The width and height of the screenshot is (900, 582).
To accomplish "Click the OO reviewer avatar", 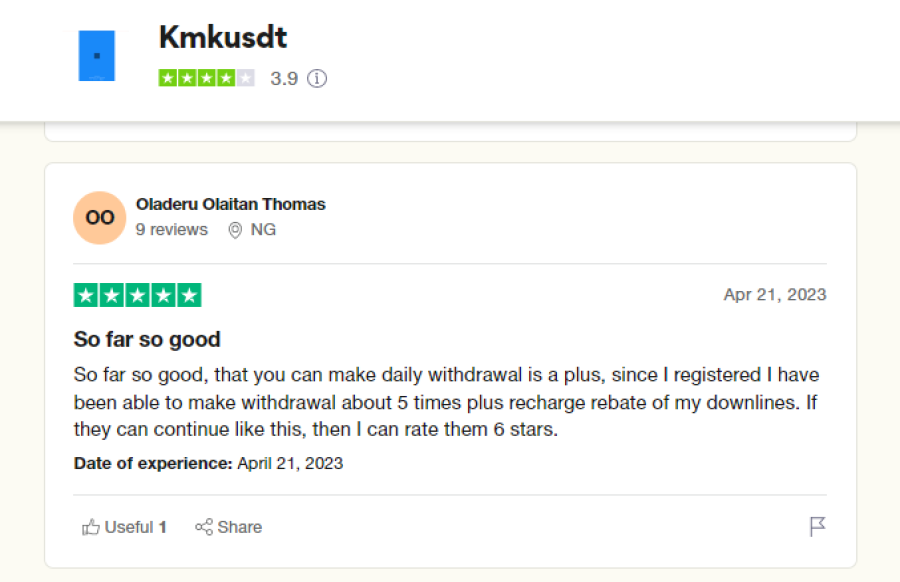I will [x=99, y=218].
